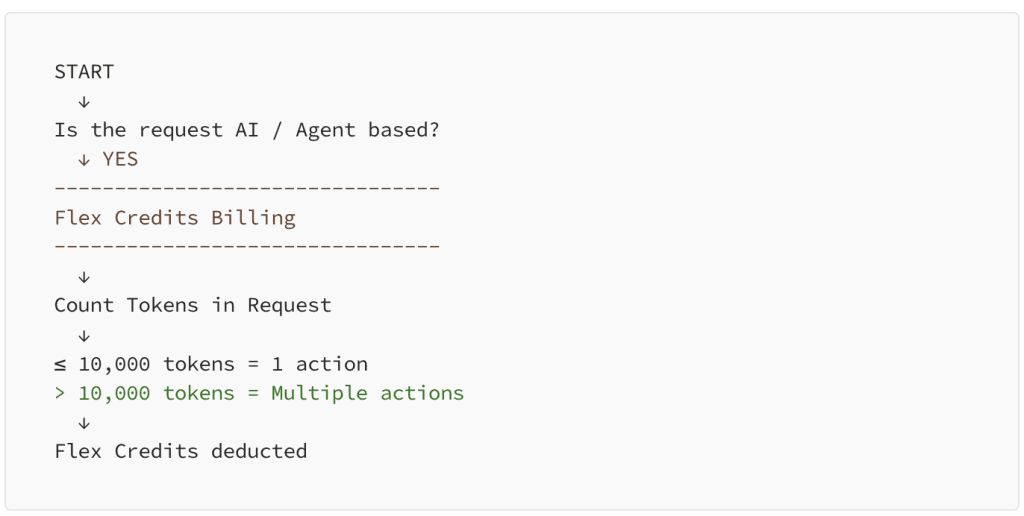Click the arrow below Count Tokens in Request

point(84,335)
